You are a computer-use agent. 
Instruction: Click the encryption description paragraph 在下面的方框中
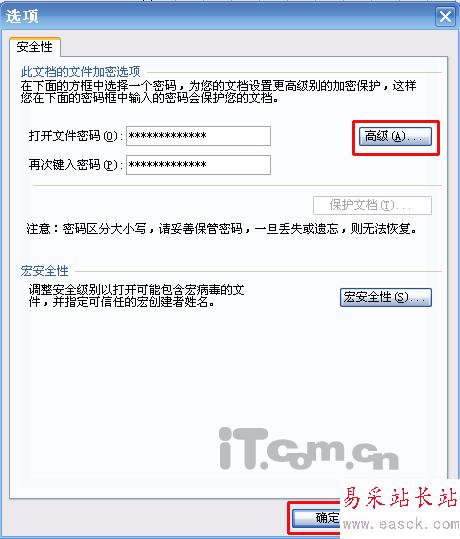[218, 92]
